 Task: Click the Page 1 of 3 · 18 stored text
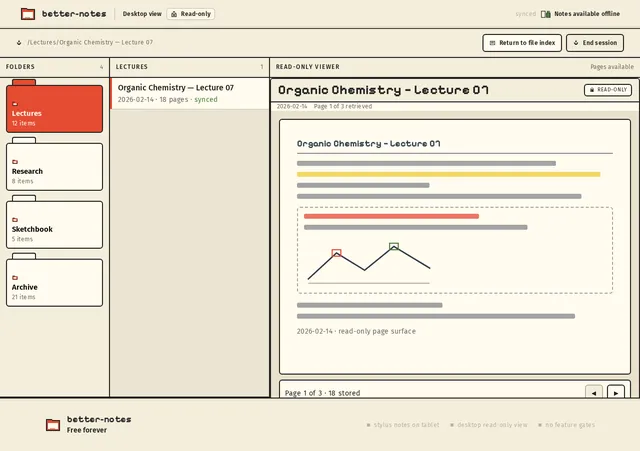tap(322, 393)
